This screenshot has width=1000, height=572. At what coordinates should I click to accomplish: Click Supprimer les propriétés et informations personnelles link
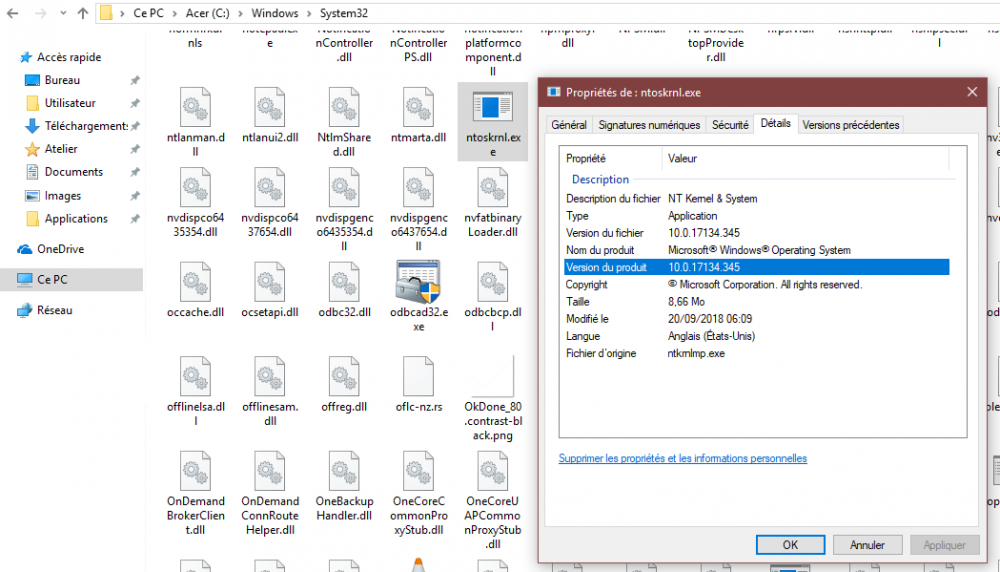682,458
